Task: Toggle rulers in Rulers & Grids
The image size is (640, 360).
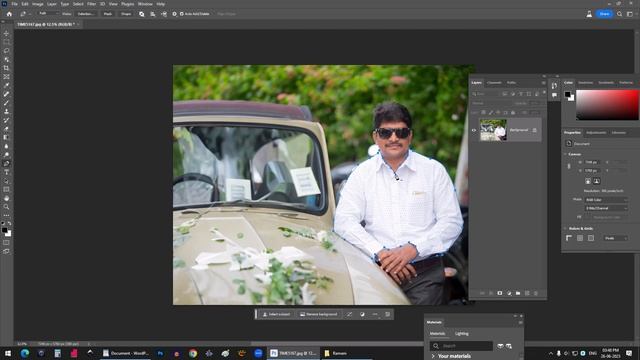Action: [569, 238]
